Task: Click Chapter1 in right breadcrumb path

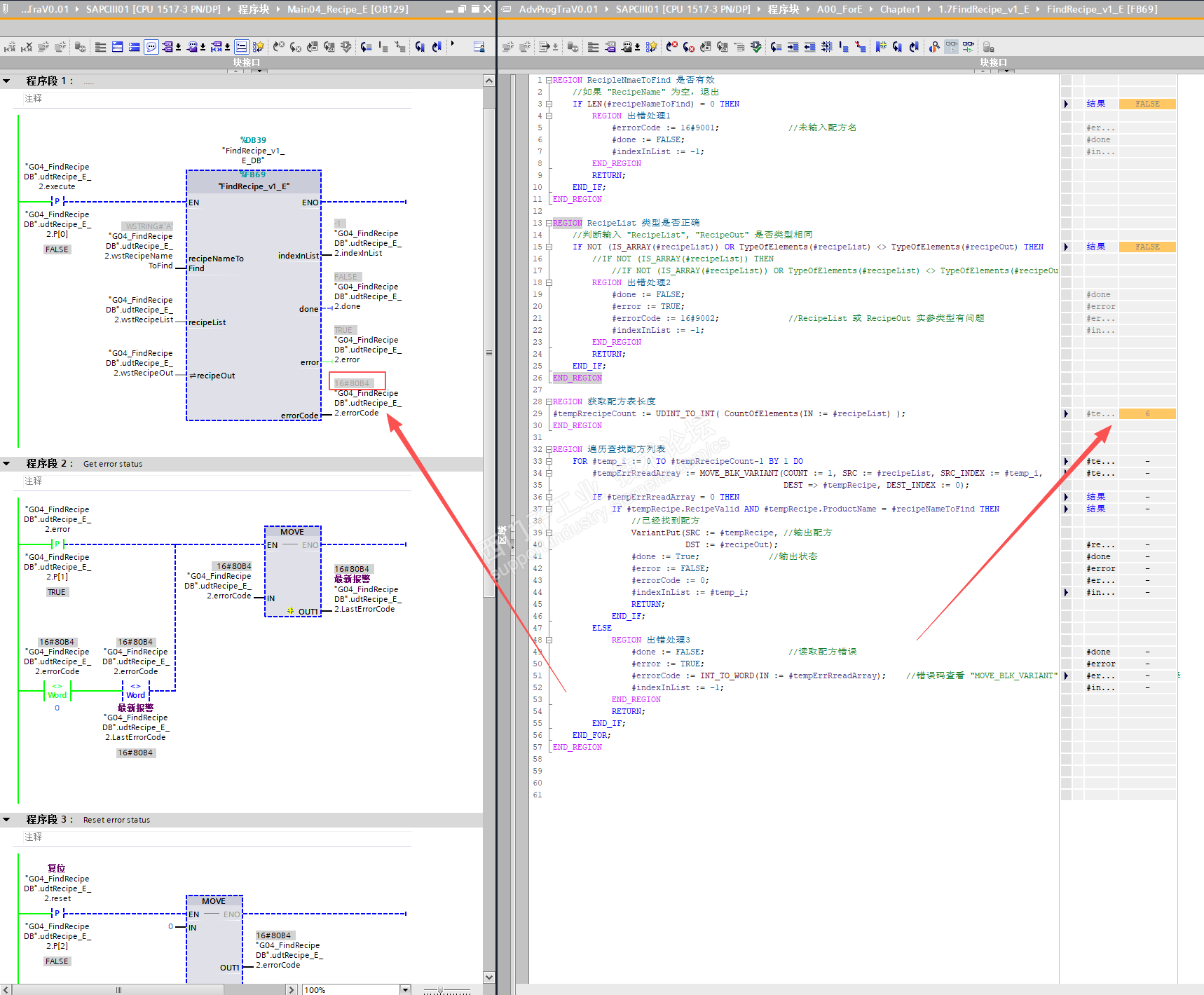Action: tap(899, 9)
